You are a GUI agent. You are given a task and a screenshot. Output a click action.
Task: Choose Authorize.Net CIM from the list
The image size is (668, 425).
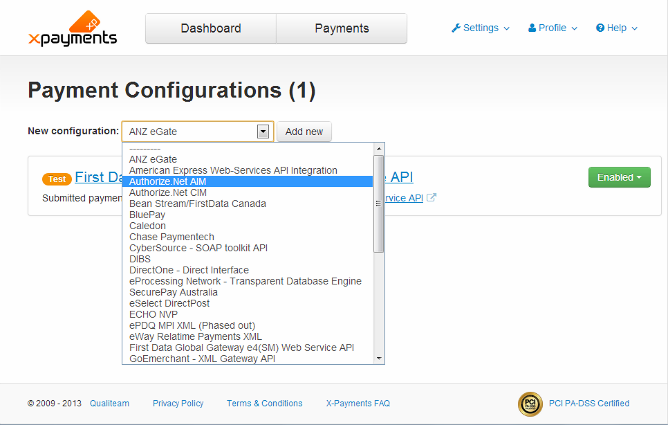(248, 192)
